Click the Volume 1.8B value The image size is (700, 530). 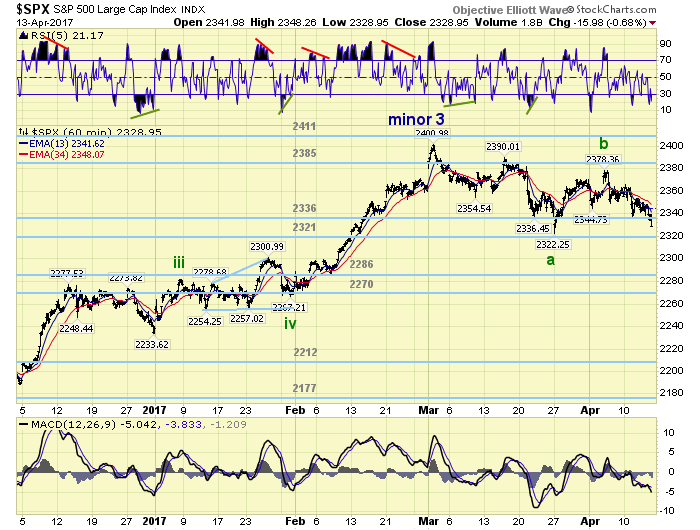coord(508,22)
